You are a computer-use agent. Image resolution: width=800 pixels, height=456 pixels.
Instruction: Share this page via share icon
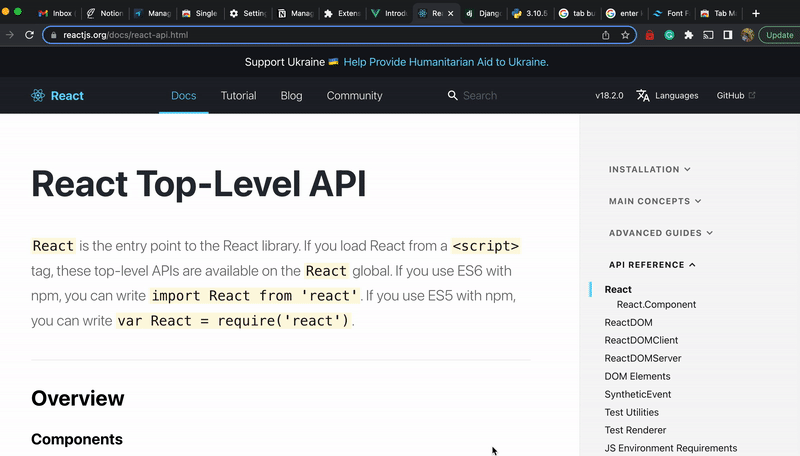(606, 35)
